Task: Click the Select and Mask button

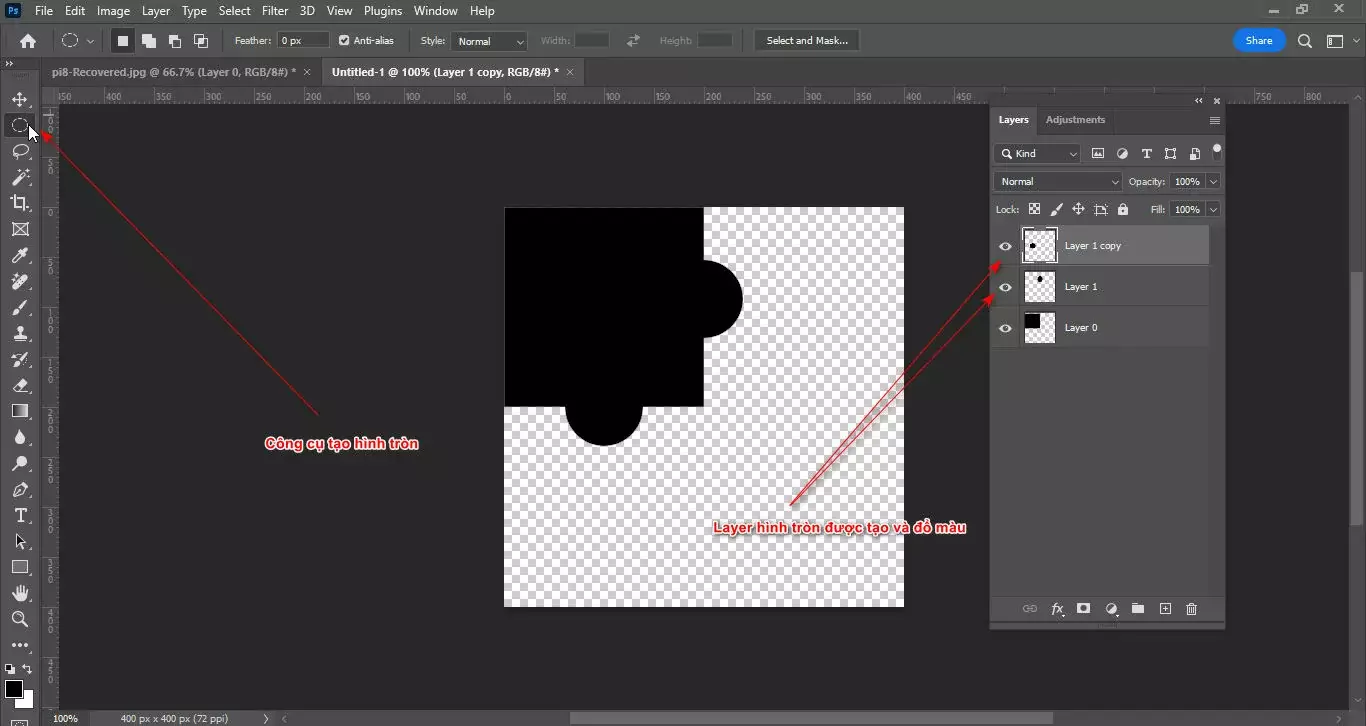Action: pos(806,40)
